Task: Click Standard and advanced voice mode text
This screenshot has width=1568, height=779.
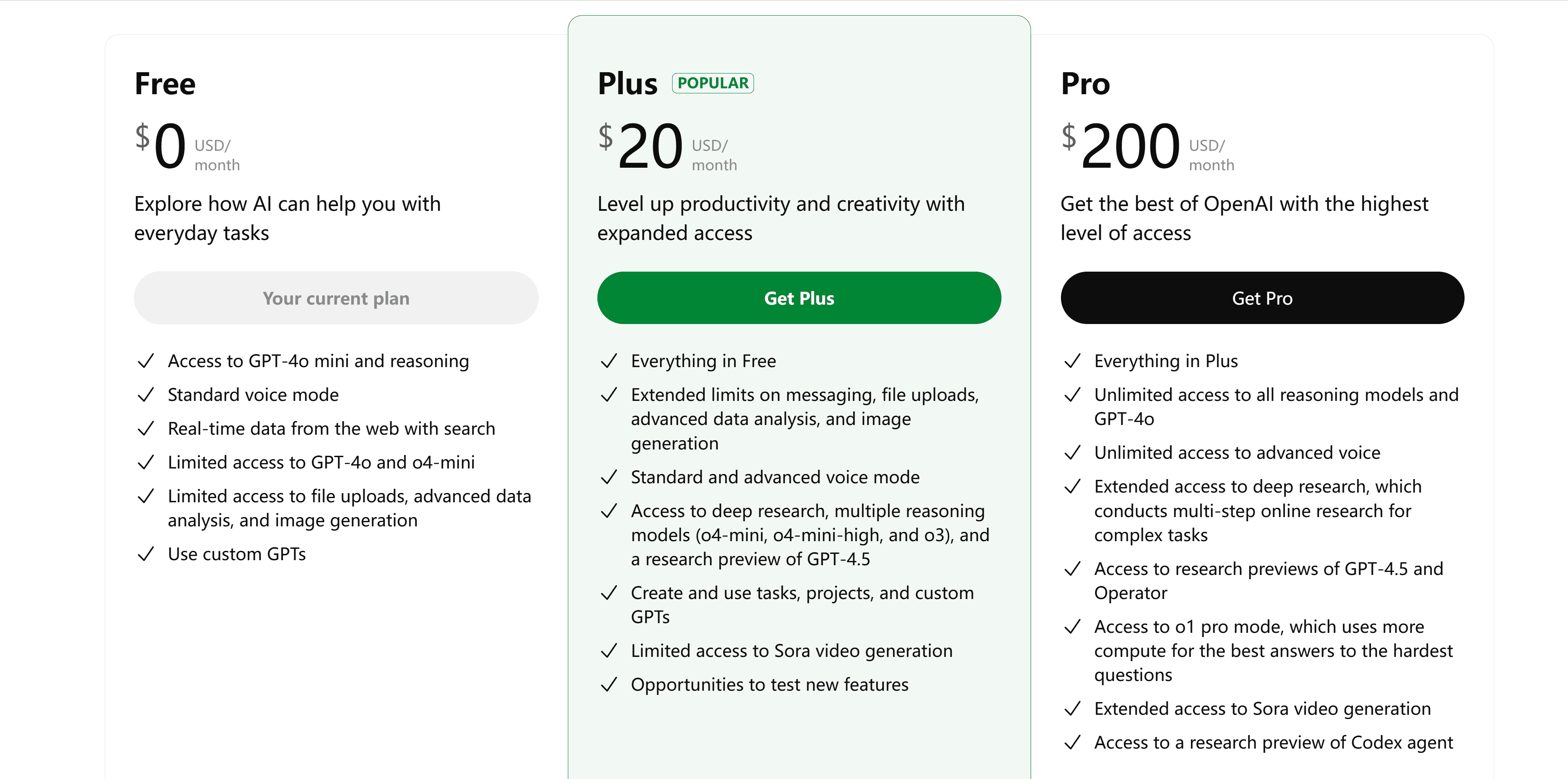Action: [775, 477]
